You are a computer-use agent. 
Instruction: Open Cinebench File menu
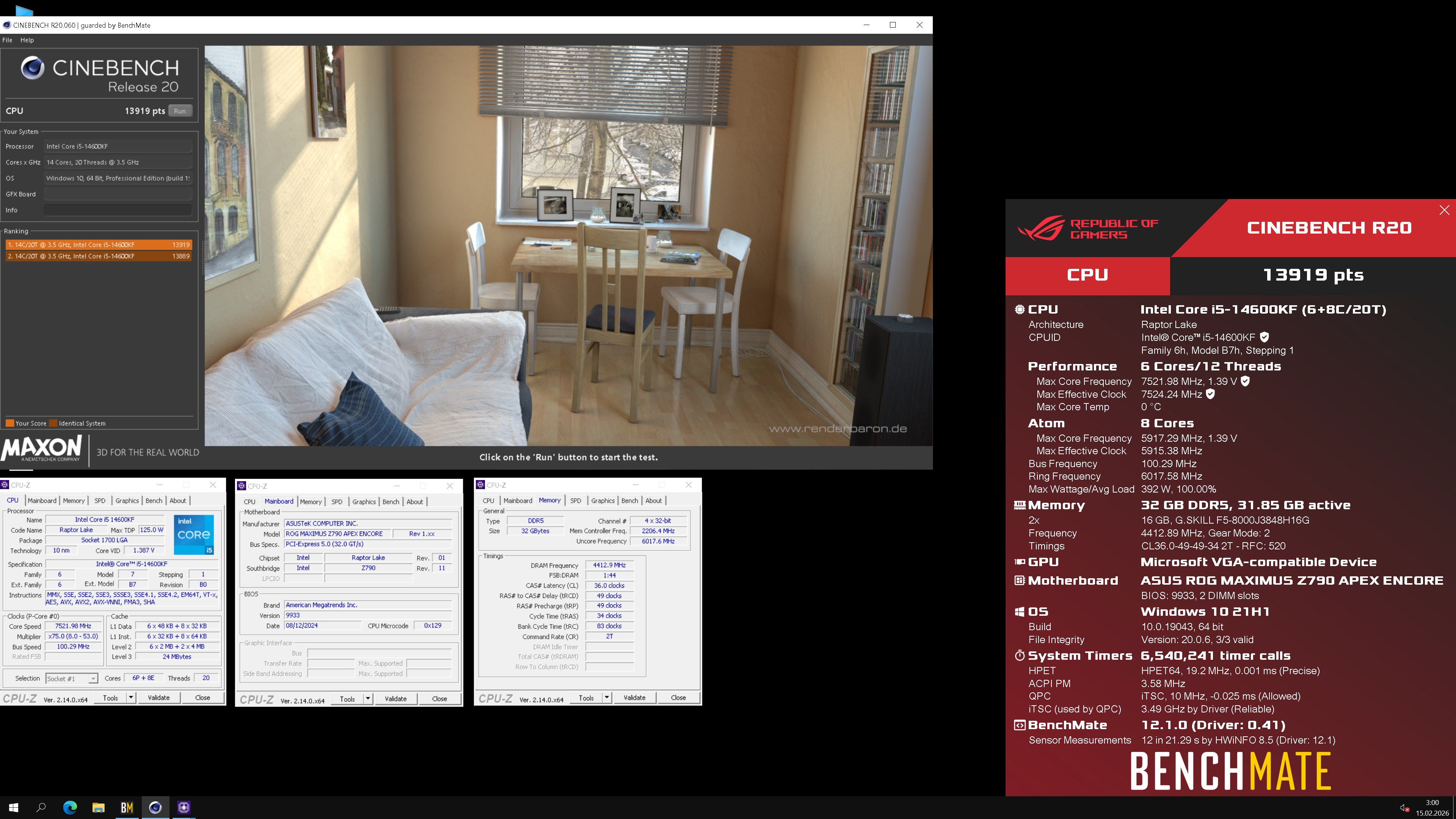pyautogui.click(x=7, y=40)
